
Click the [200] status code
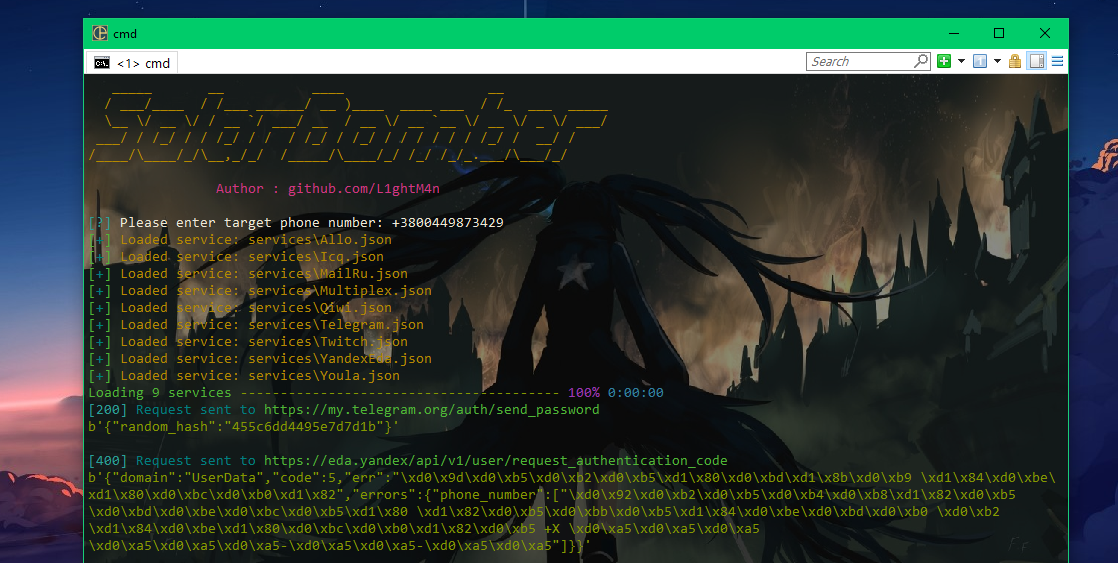click(108, 410)
